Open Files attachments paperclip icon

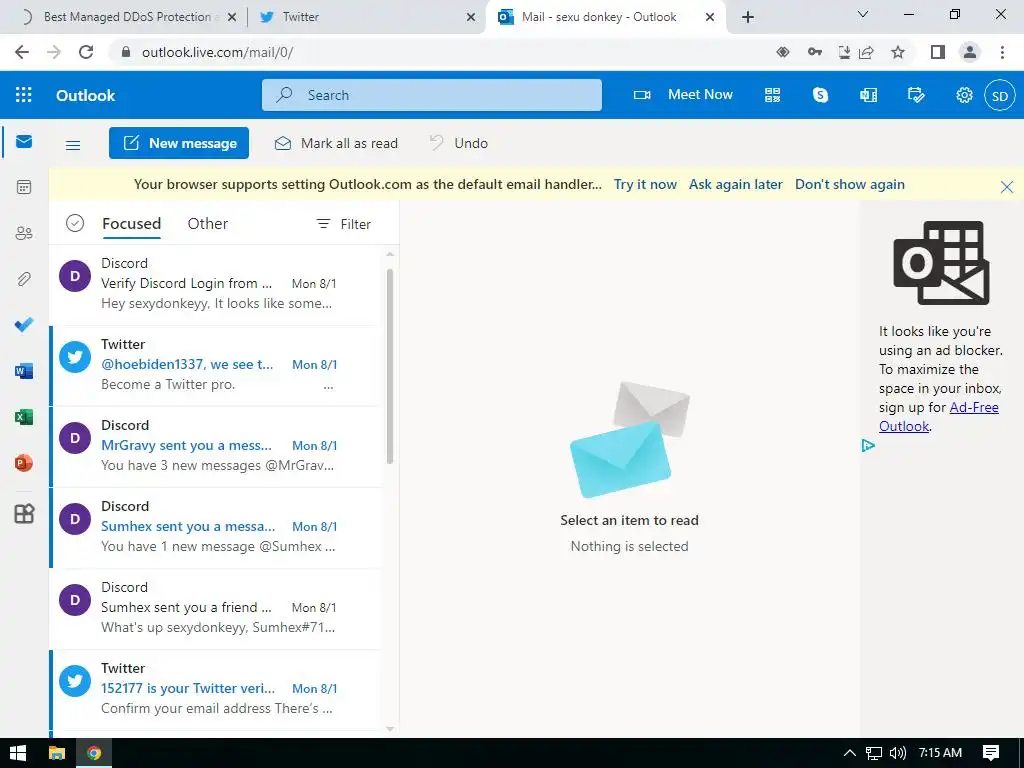[24, 279]
